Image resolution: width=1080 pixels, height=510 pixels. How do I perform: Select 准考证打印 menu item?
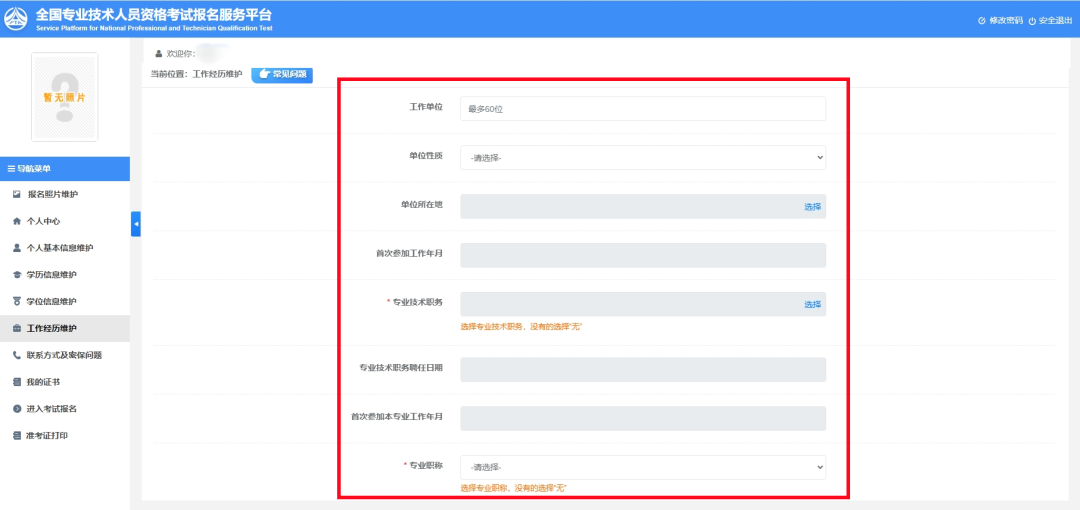click(47, 436)
